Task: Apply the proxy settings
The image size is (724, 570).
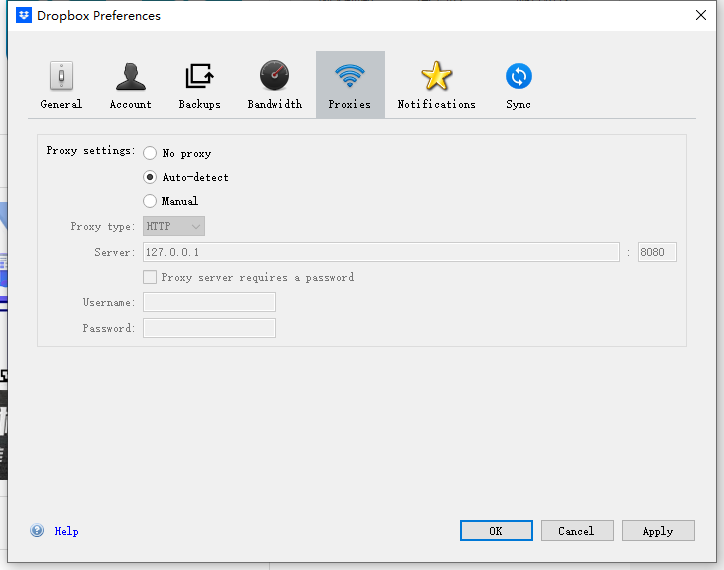Action: click(658, 531)
